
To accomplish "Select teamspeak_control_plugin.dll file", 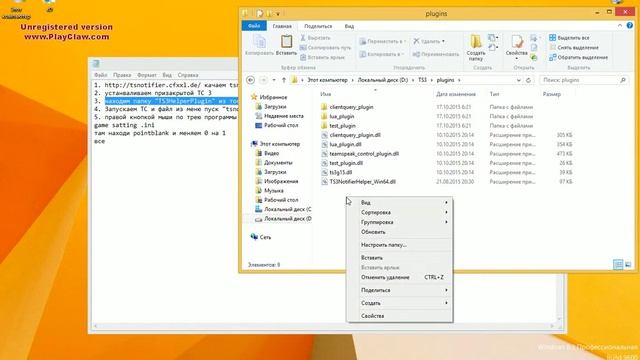I will 360,153.
